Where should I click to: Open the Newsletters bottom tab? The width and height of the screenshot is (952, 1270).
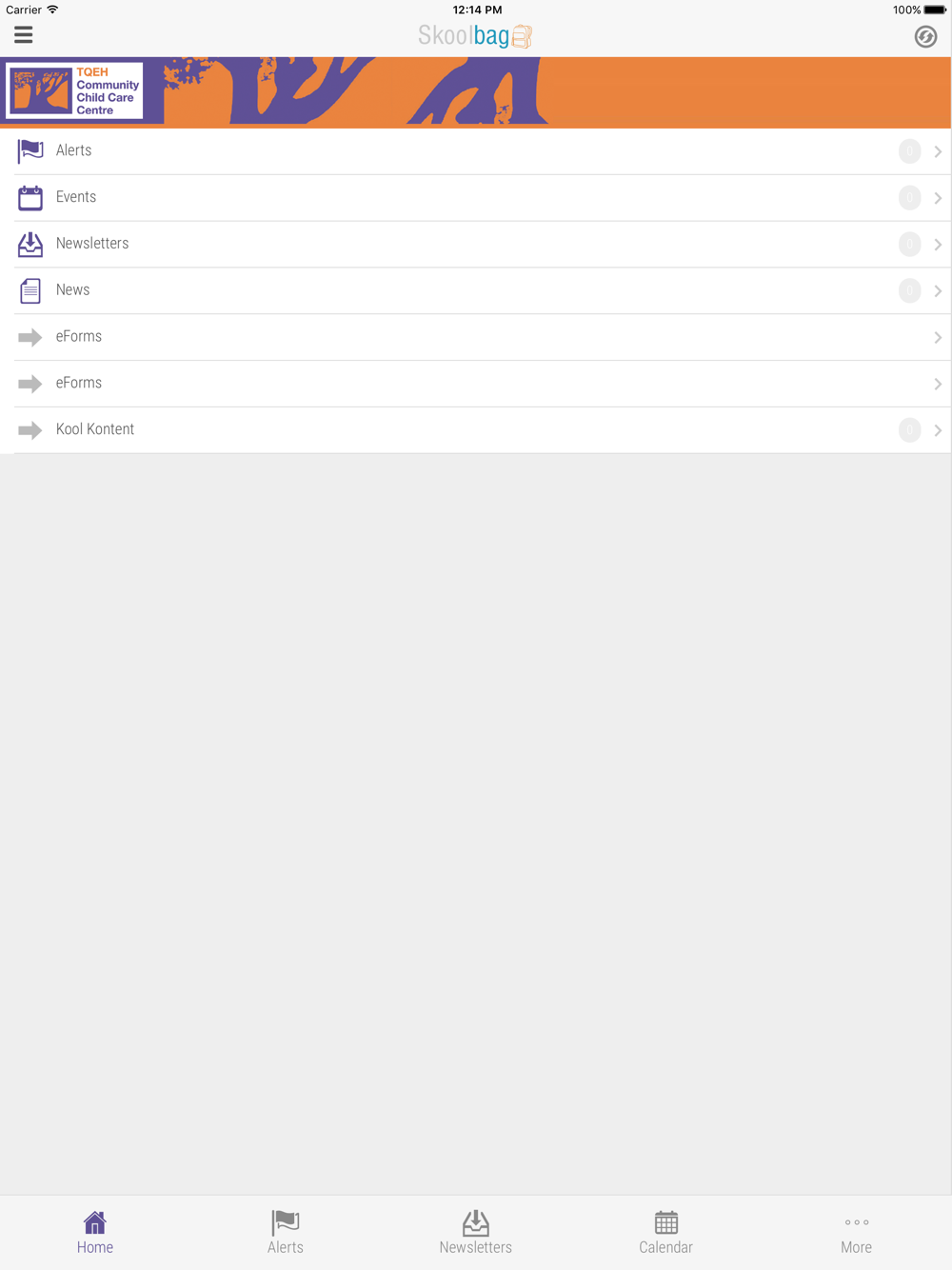(x=476, y=1233)
